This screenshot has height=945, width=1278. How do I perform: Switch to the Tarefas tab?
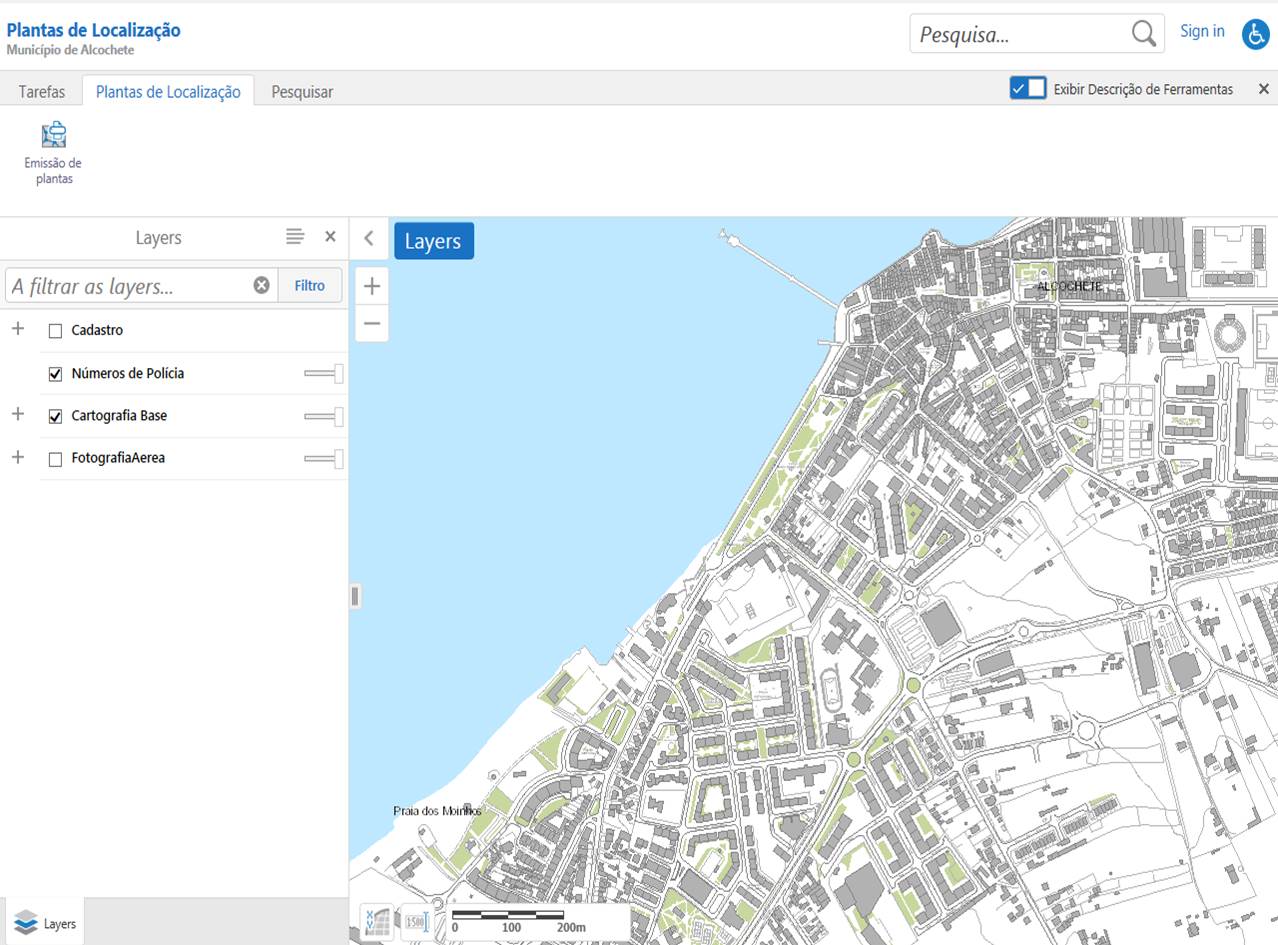pyautogui.click(x=41, y=91)
